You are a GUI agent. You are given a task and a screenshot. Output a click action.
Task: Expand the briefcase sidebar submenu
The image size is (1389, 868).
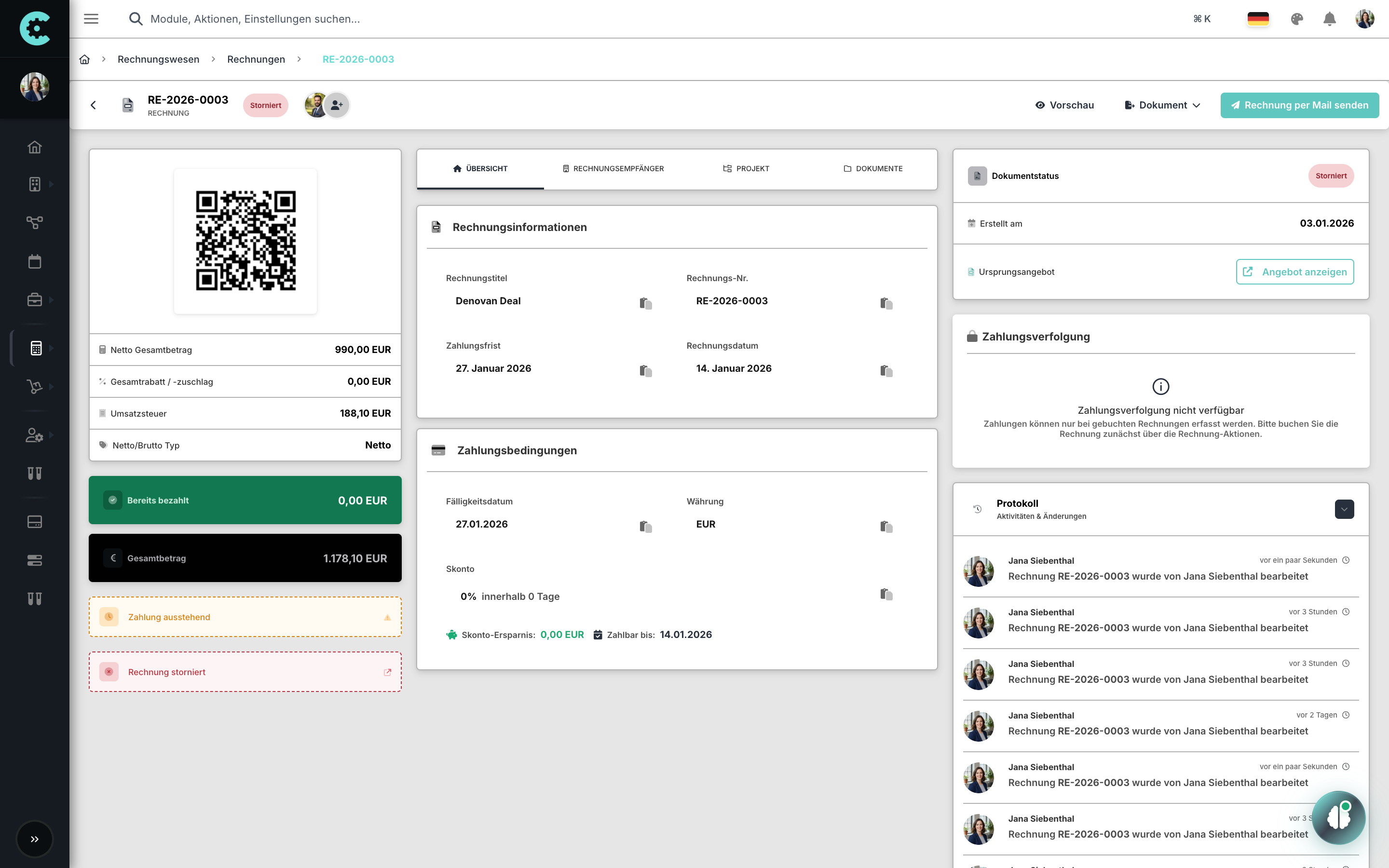pyautogui.click(x=51, y=299)
